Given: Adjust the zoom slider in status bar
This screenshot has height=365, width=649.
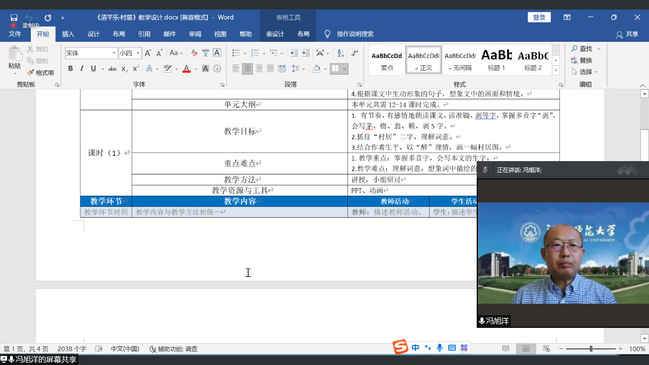Looking at the screenshot, I should 591,349.
